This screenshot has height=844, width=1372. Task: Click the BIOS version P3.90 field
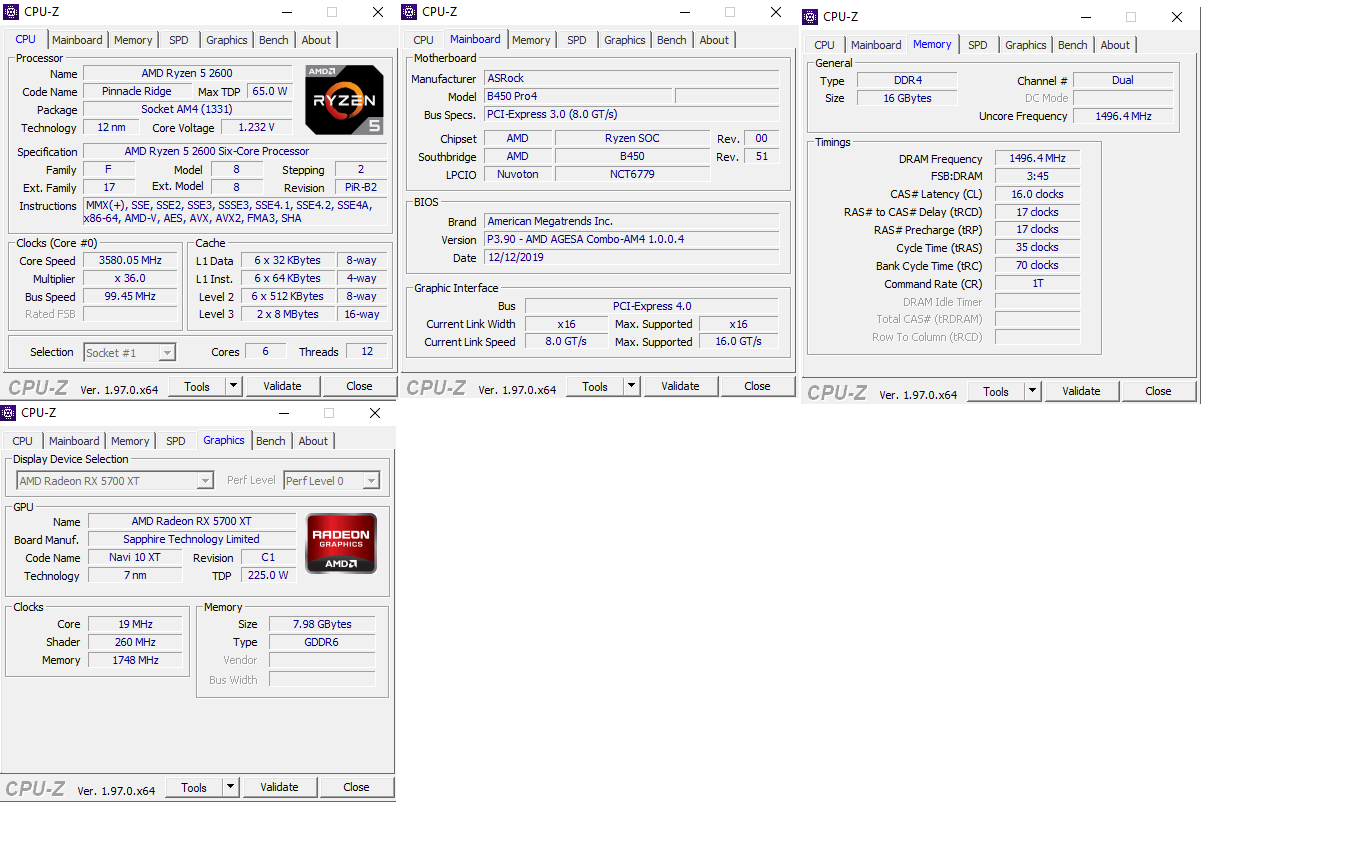[631, 239]
